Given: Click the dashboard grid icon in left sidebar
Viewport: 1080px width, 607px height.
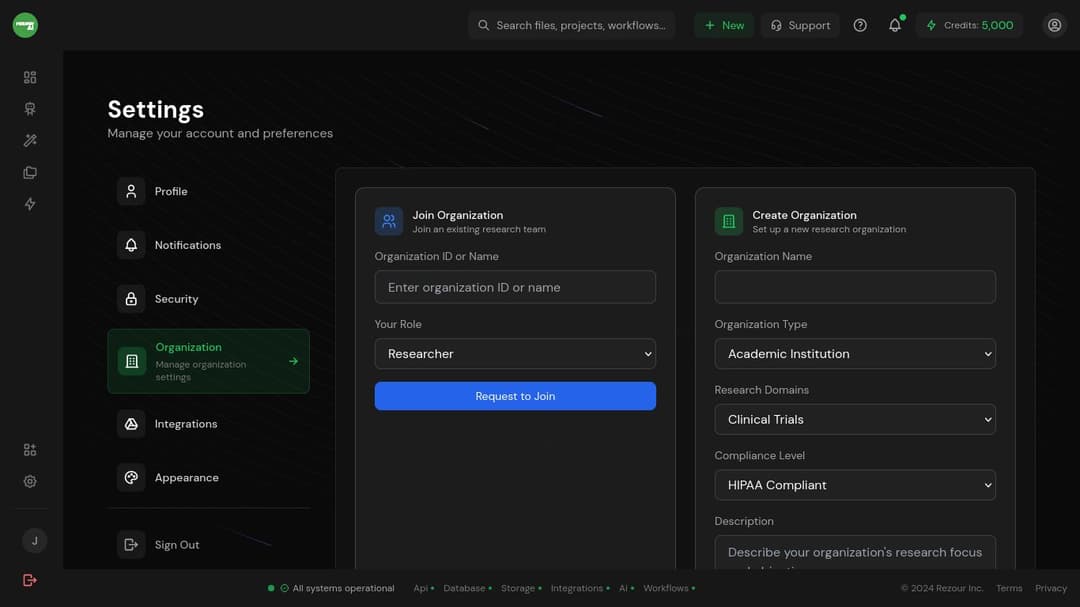Looking at the screenshot, I should click(x=30, y=77).
